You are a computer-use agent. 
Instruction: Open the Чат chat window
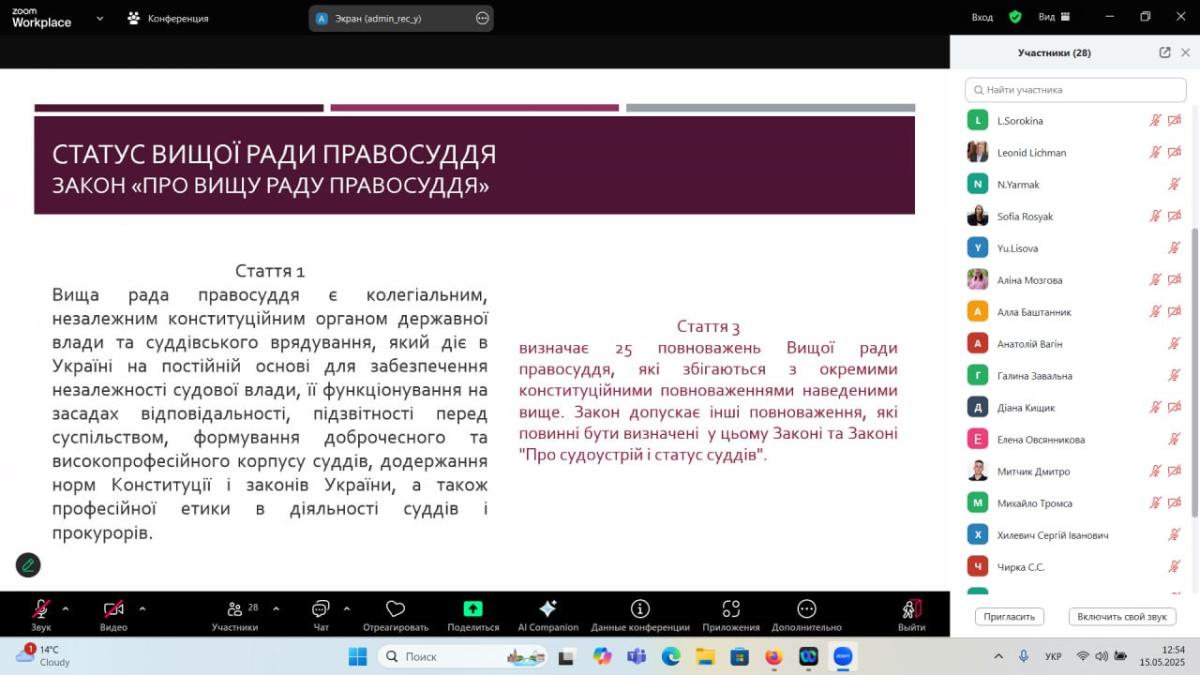tap(321, 614)
